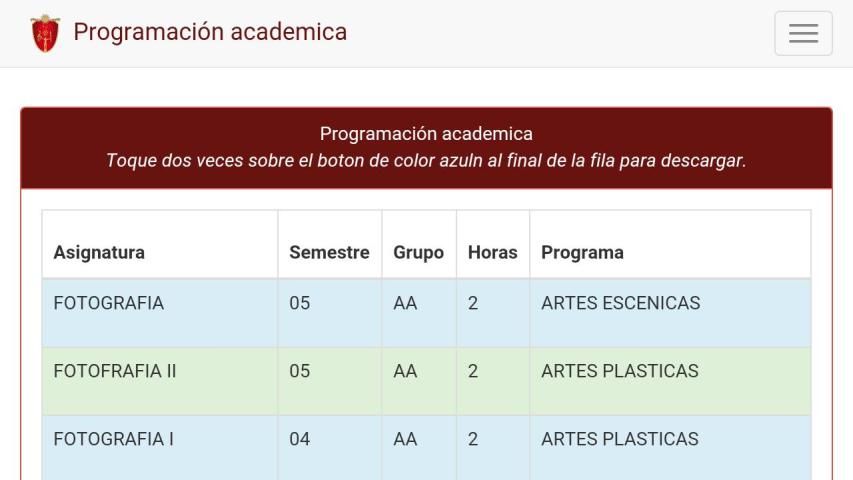
Task: Select the FOTOGRAFIA subject cell
Action: coord(108,303)
